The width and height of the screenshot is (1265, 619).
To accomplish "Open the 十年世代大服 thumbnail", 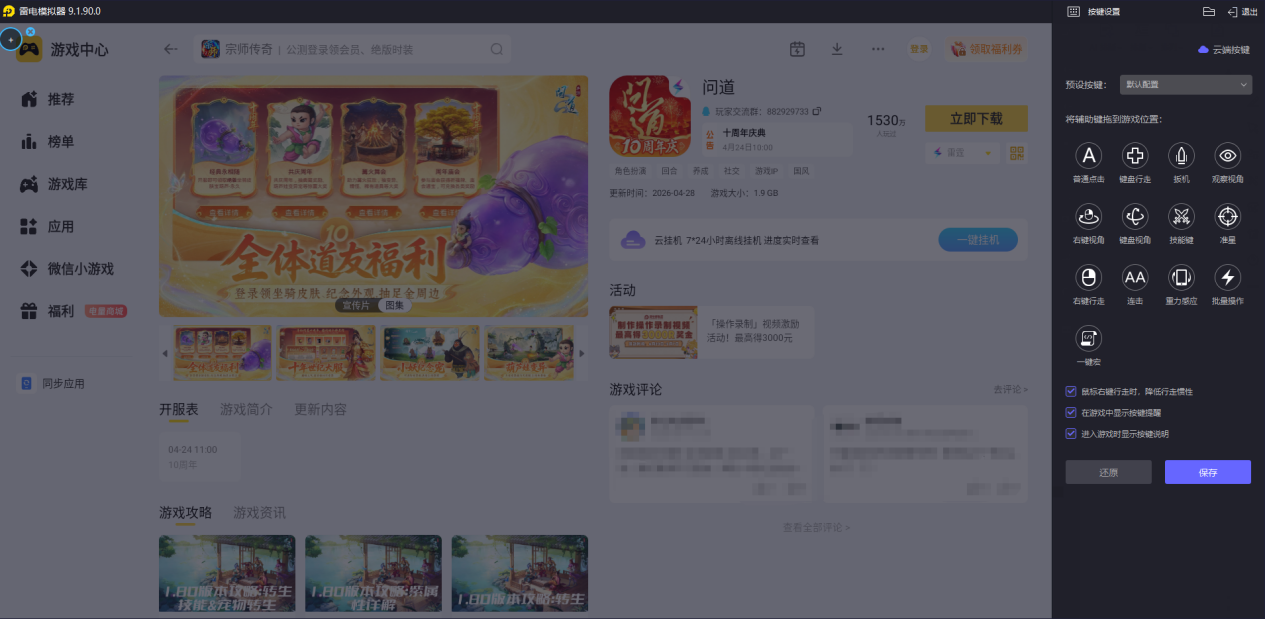I will pyautogui.click(x=326, y=352).
